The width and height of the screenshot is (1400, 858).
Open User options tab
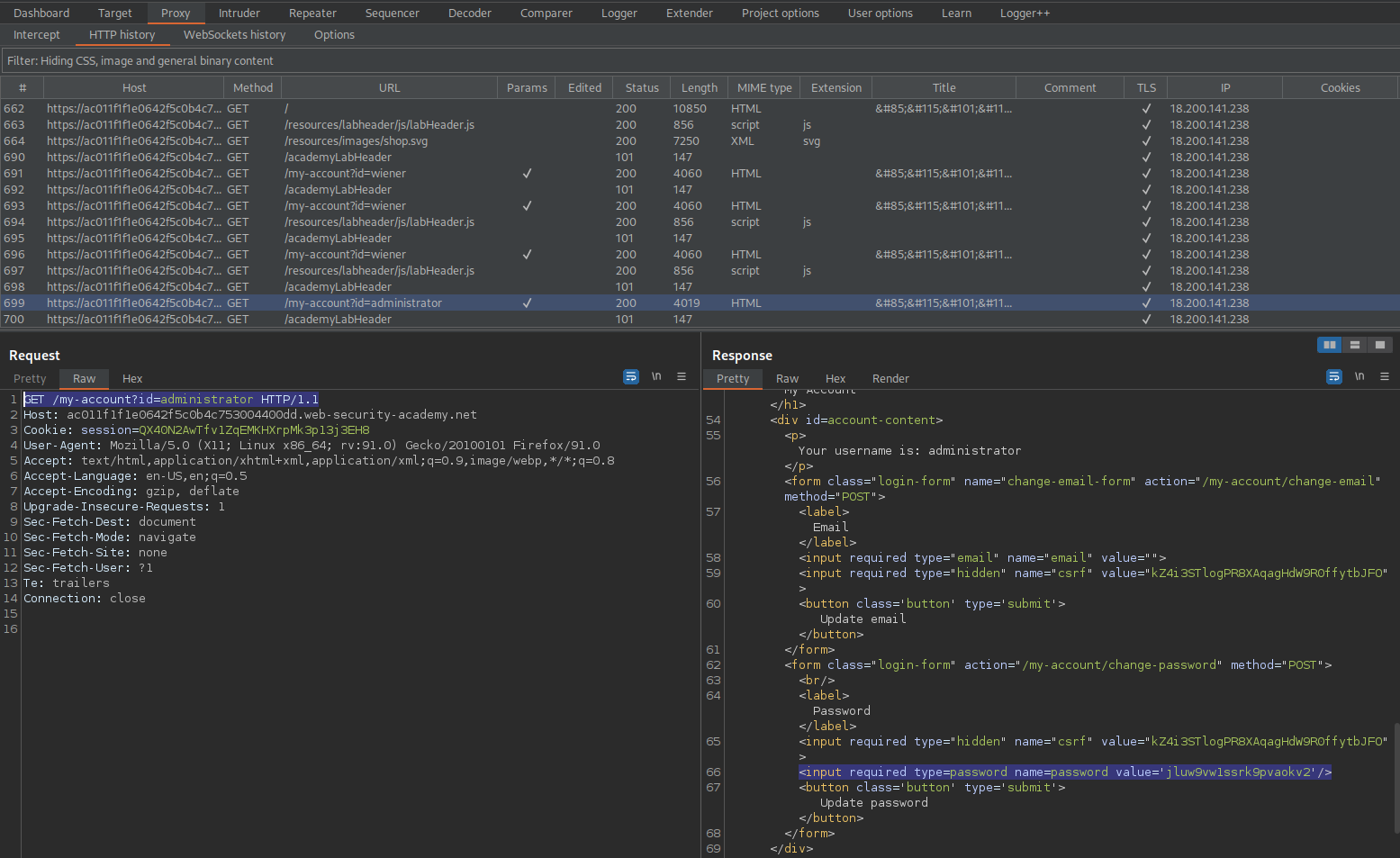880,13
